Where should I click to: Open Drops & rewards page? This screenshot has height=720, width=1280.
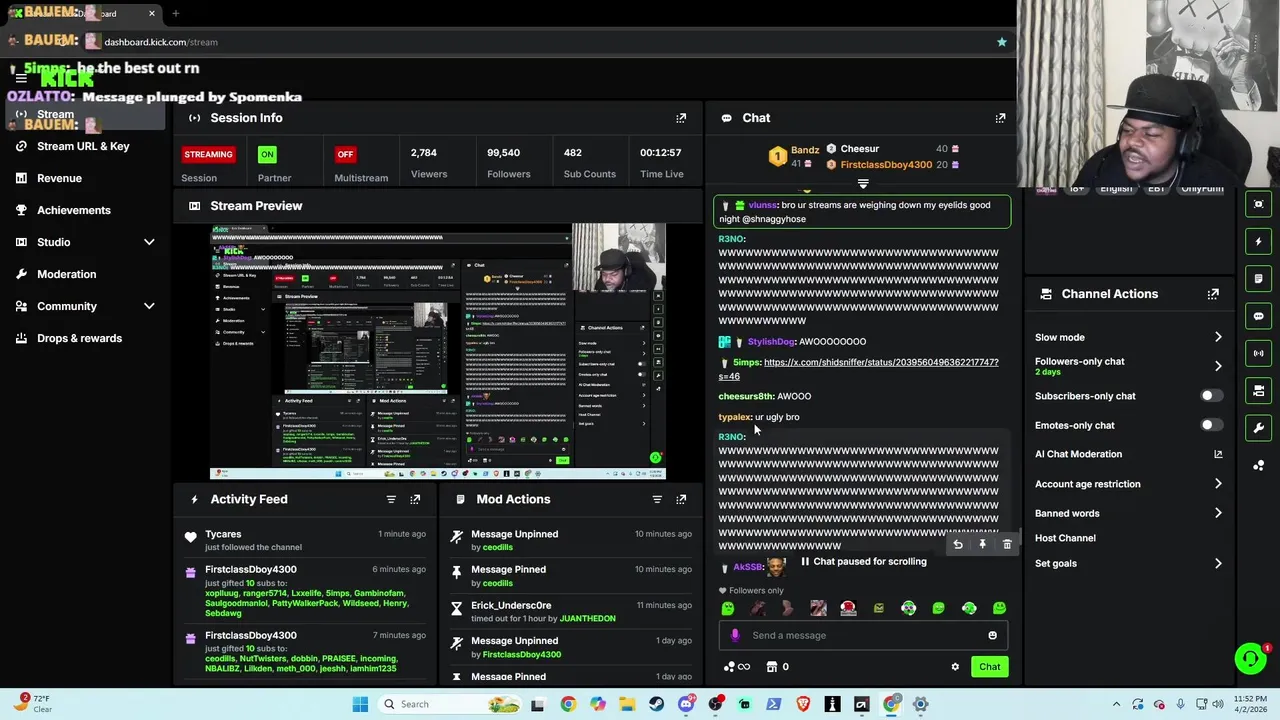[79, 338]
